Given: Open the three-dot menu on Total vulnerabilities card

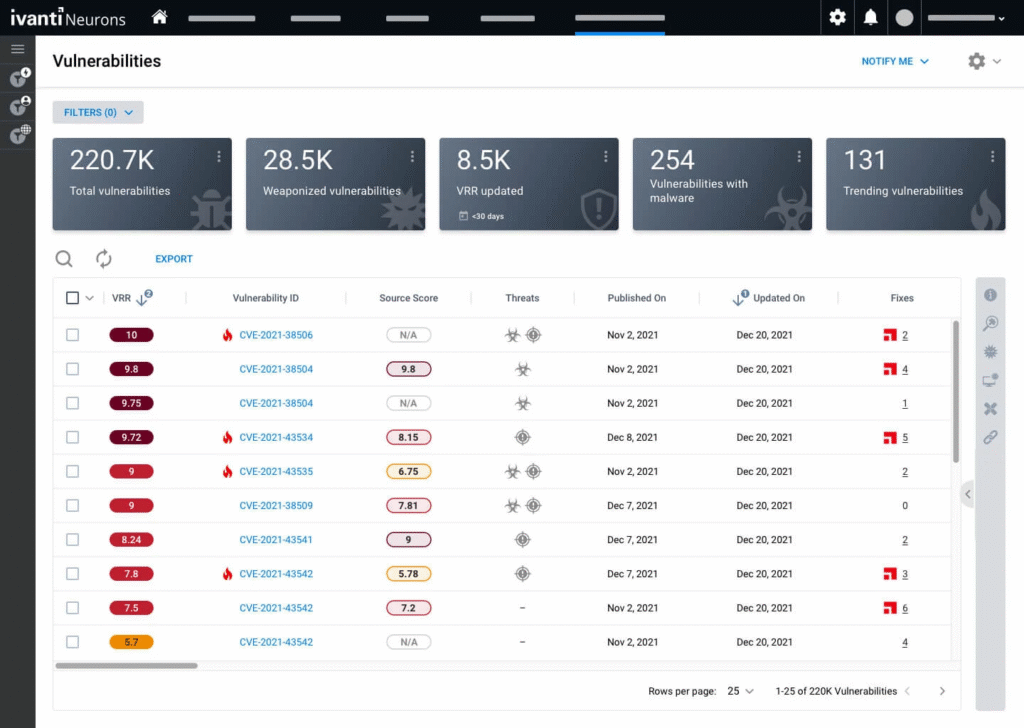Looking at the screenshot, I should pyautogui.click(x=219, y=156).
